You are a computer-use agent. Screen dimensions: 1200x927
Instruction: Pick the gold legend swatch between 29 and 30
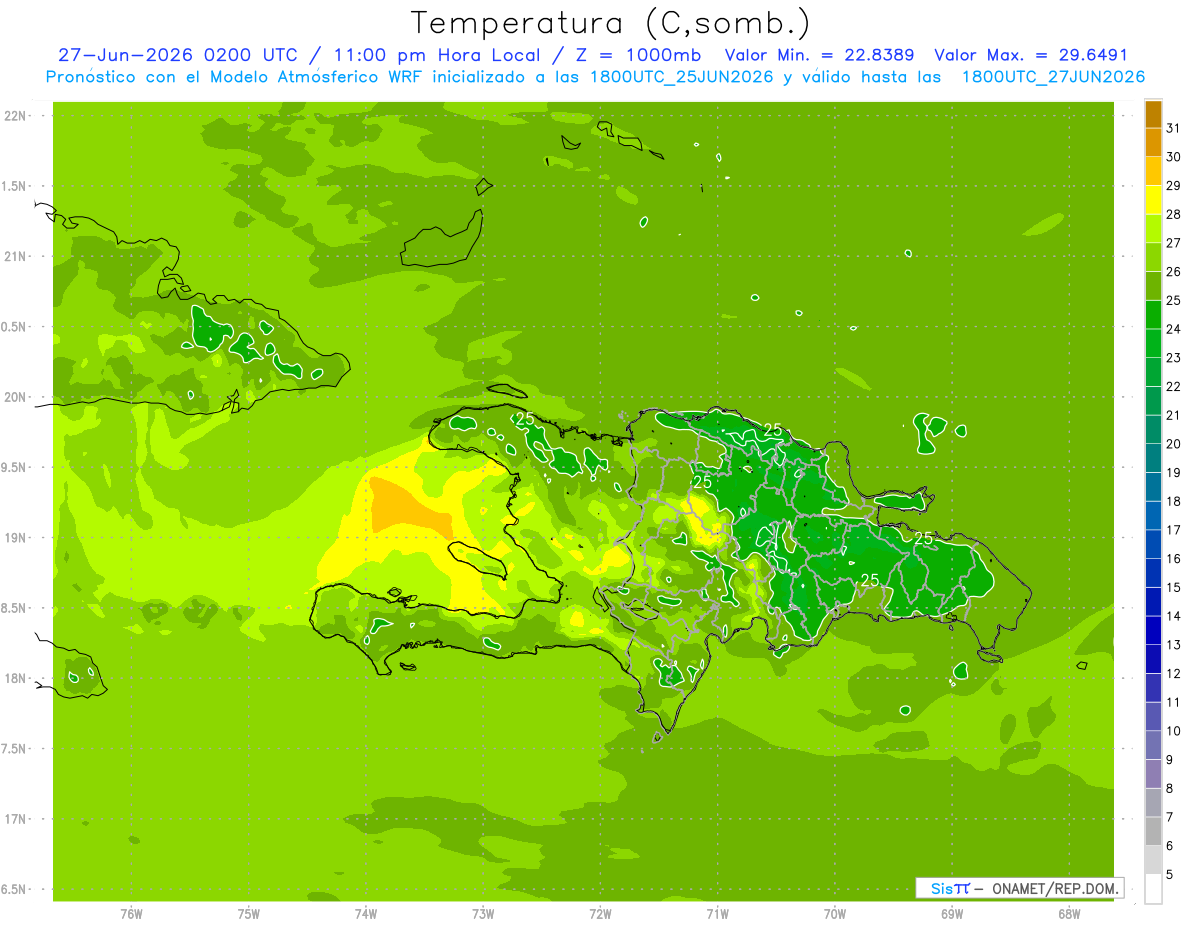pos(1153,171)
